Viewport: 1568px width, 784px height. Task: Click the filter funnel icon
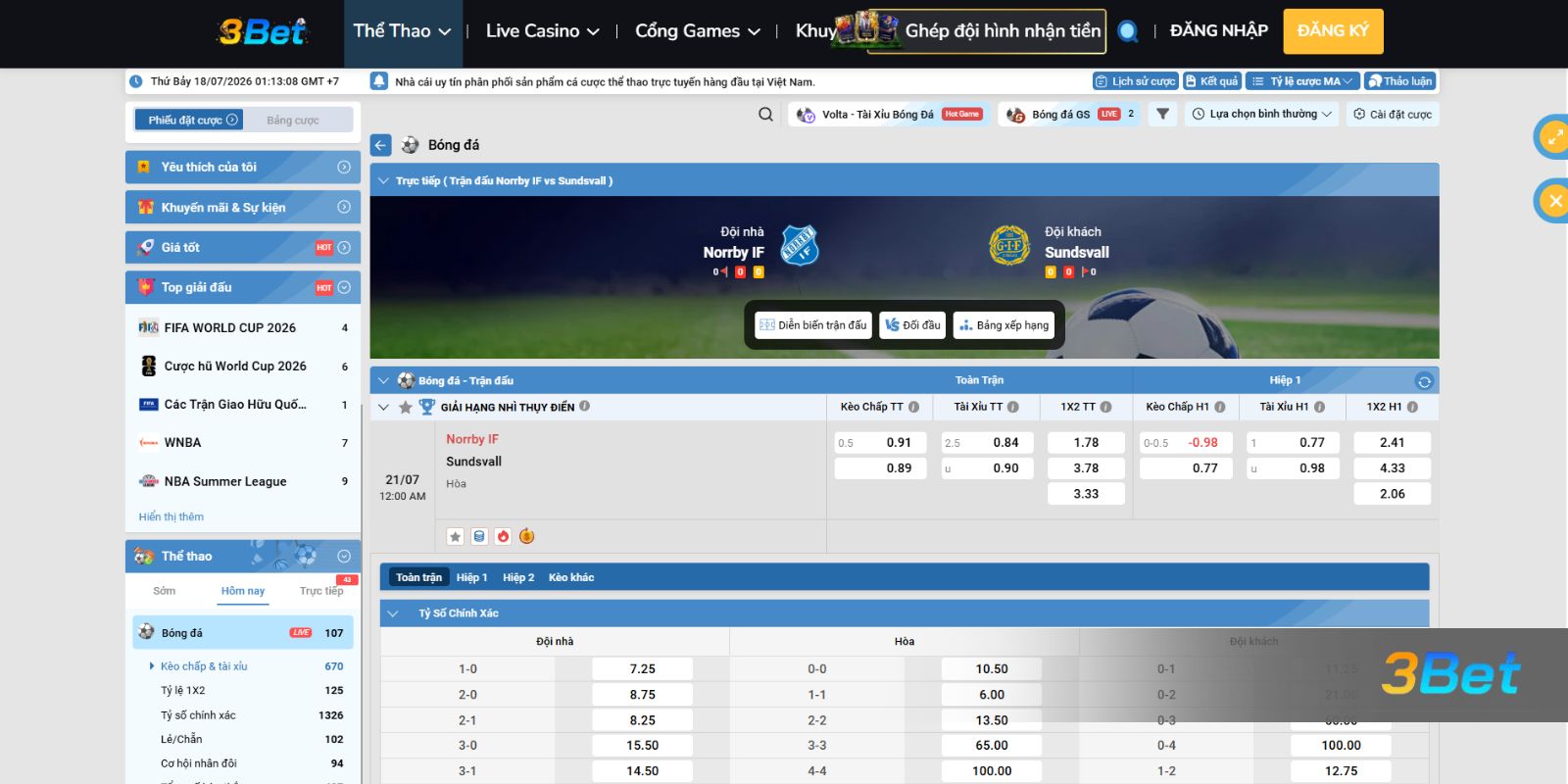(x=1162, y=115)
